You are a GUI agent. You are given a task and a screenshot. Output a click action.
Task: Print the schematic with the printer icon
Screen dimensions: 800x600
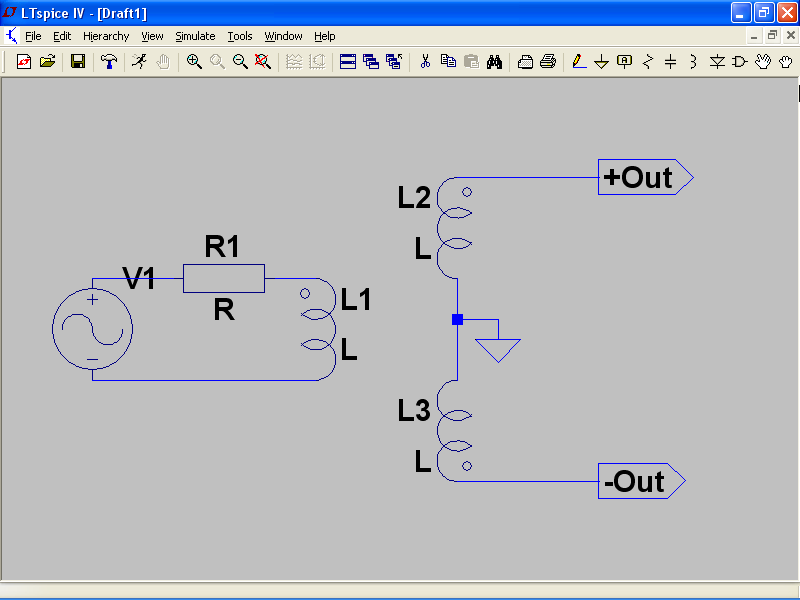click(548, 62)
